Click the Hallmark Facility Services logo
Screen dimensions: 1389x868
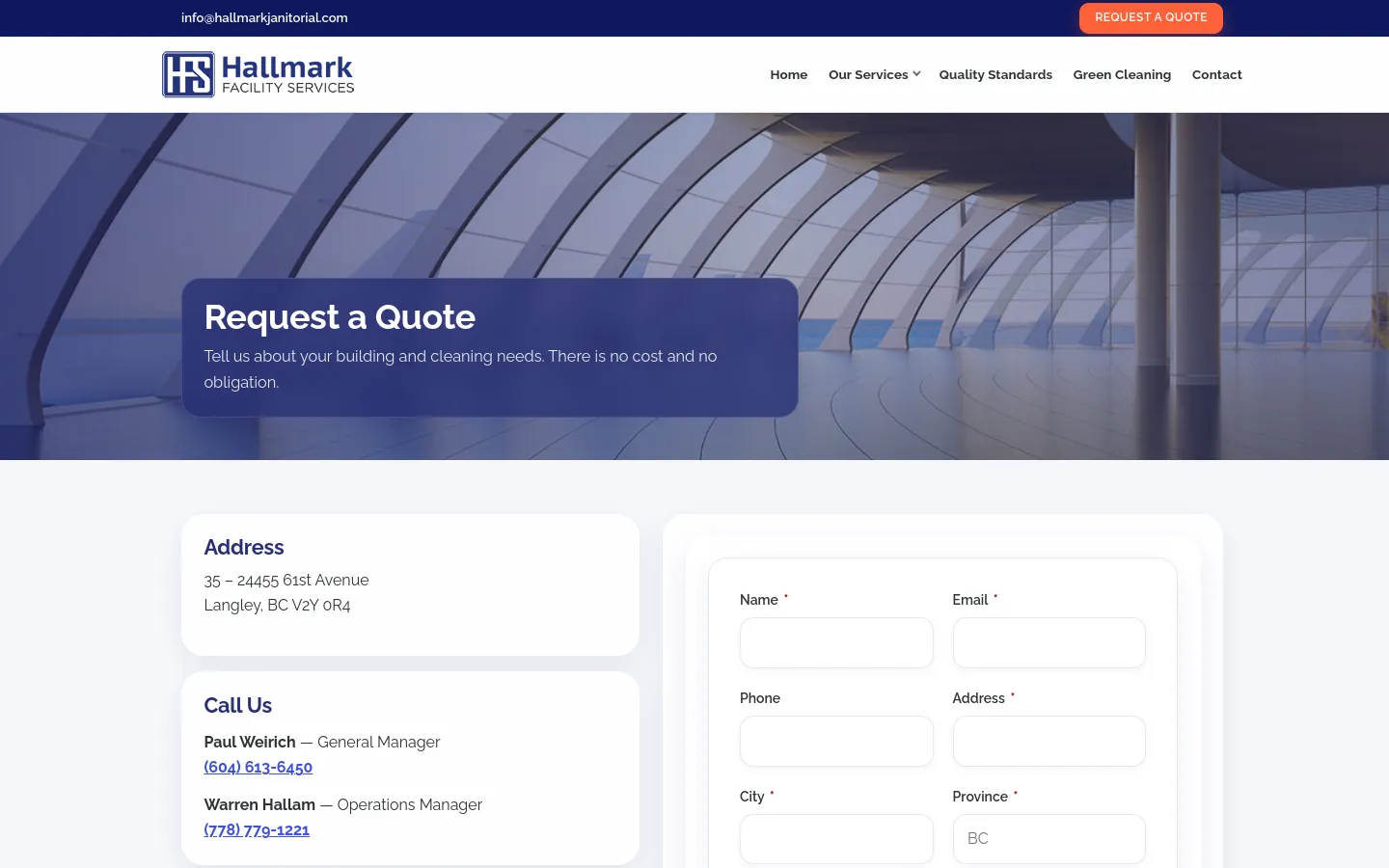pyautogui.click(x=259, y=74)
